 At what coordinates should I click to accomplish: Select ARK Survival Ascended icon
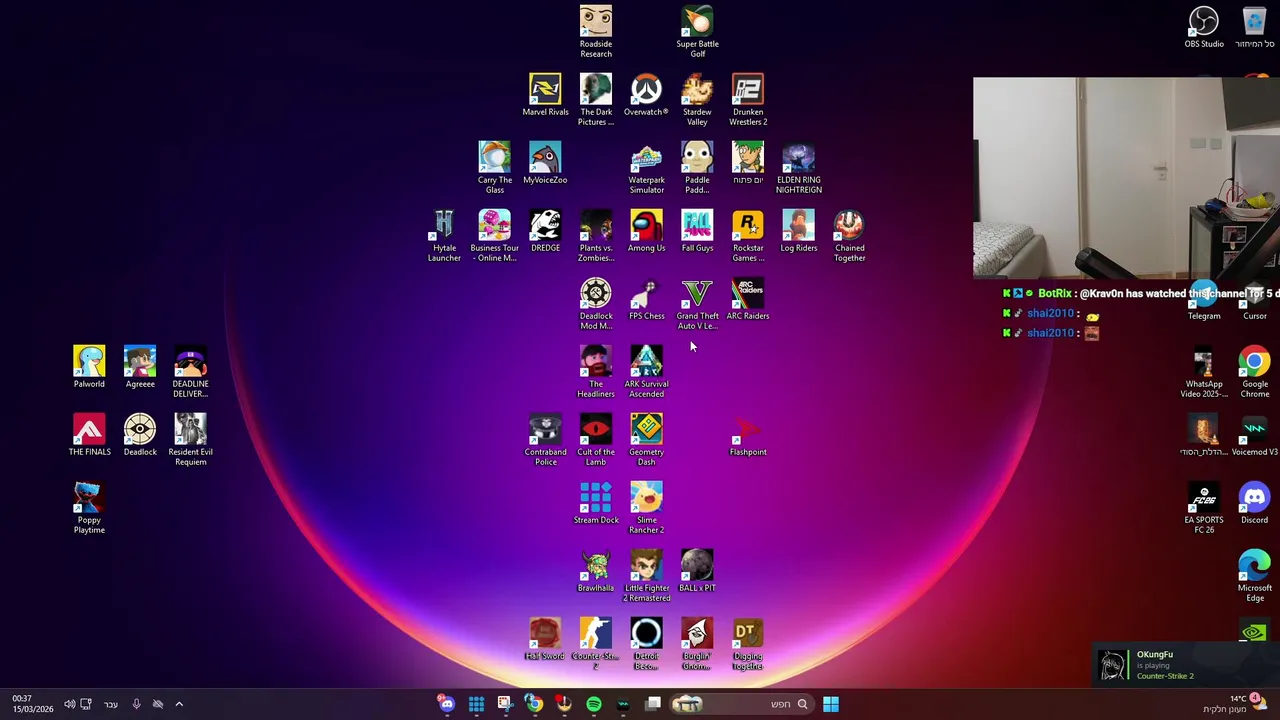click(x=646, y=372)
